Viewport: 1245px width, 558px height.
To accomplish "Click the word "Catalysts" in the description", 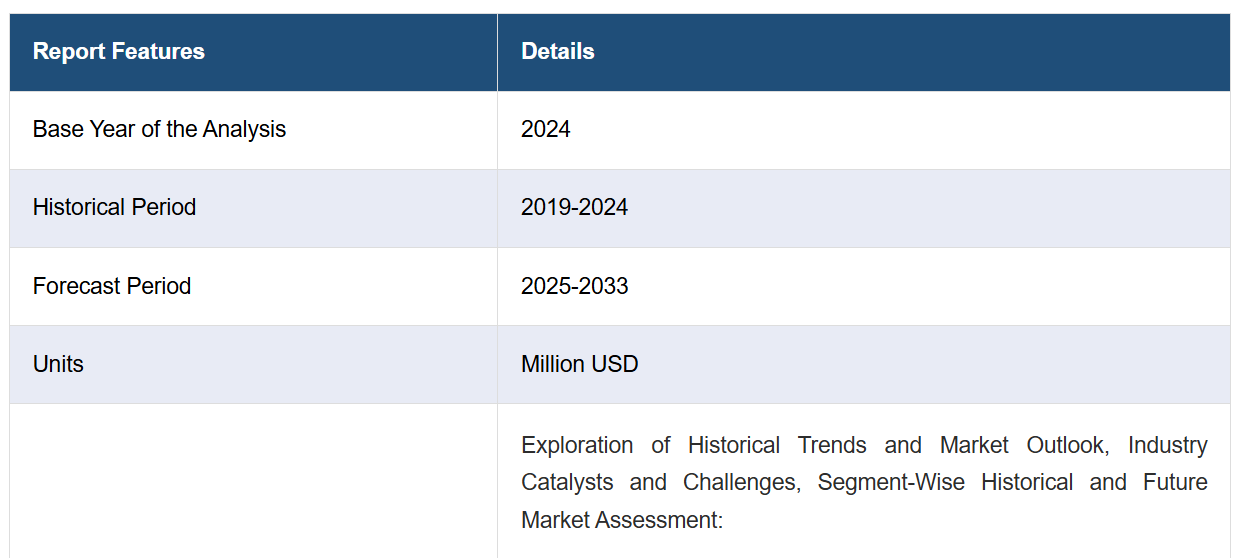I will 567,483.
